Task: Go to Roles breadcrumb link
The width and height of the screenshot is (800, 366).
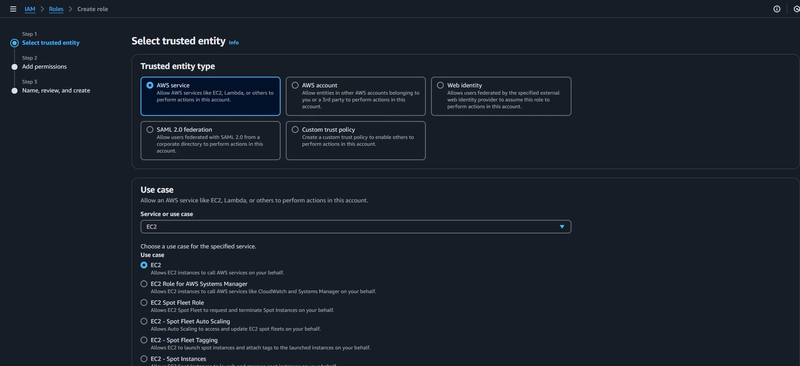Action: pyautogui.click(x=56, y=9)
